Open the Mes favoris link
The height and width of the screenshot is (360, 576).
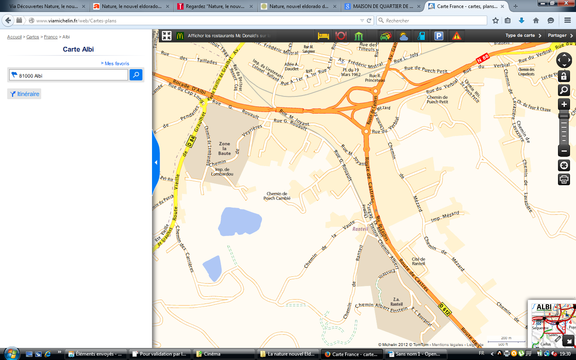coord(115,64)
